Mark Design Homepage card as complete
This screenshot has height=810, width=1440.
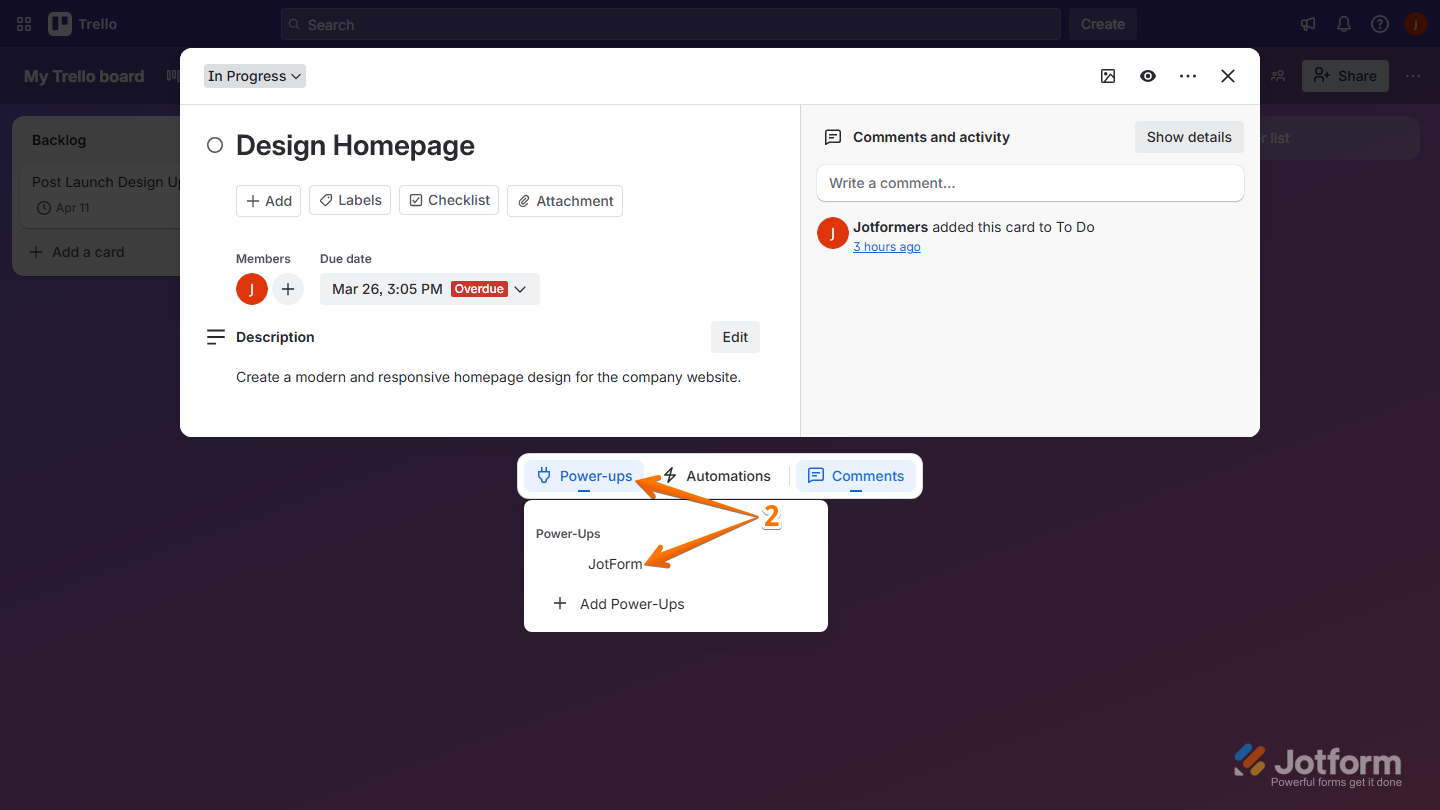[215, 146]
